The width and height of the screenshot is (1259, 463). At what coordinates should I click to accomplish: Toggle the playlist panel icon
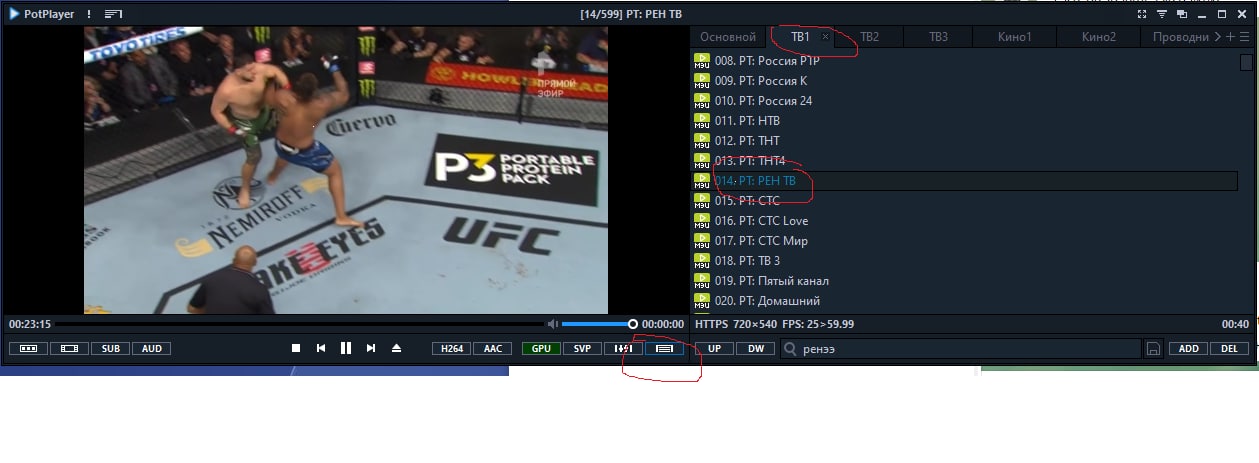pyautogui.click(x=664, y=349)
